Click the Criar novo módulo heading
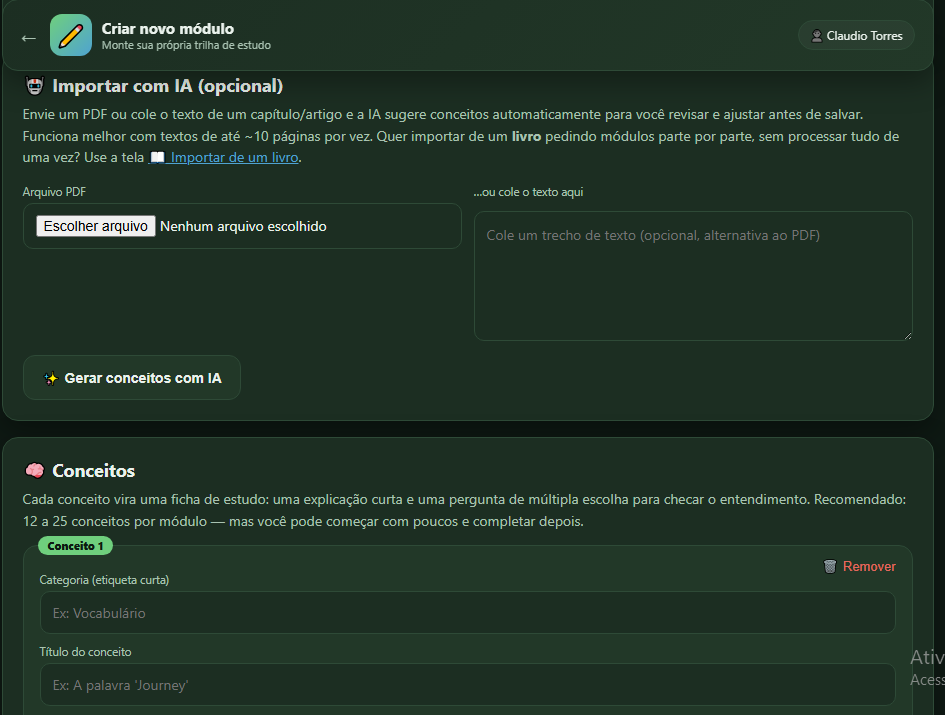Image resolution: width=945 pixels, height=715 pixels. click(x=168, y=29)
